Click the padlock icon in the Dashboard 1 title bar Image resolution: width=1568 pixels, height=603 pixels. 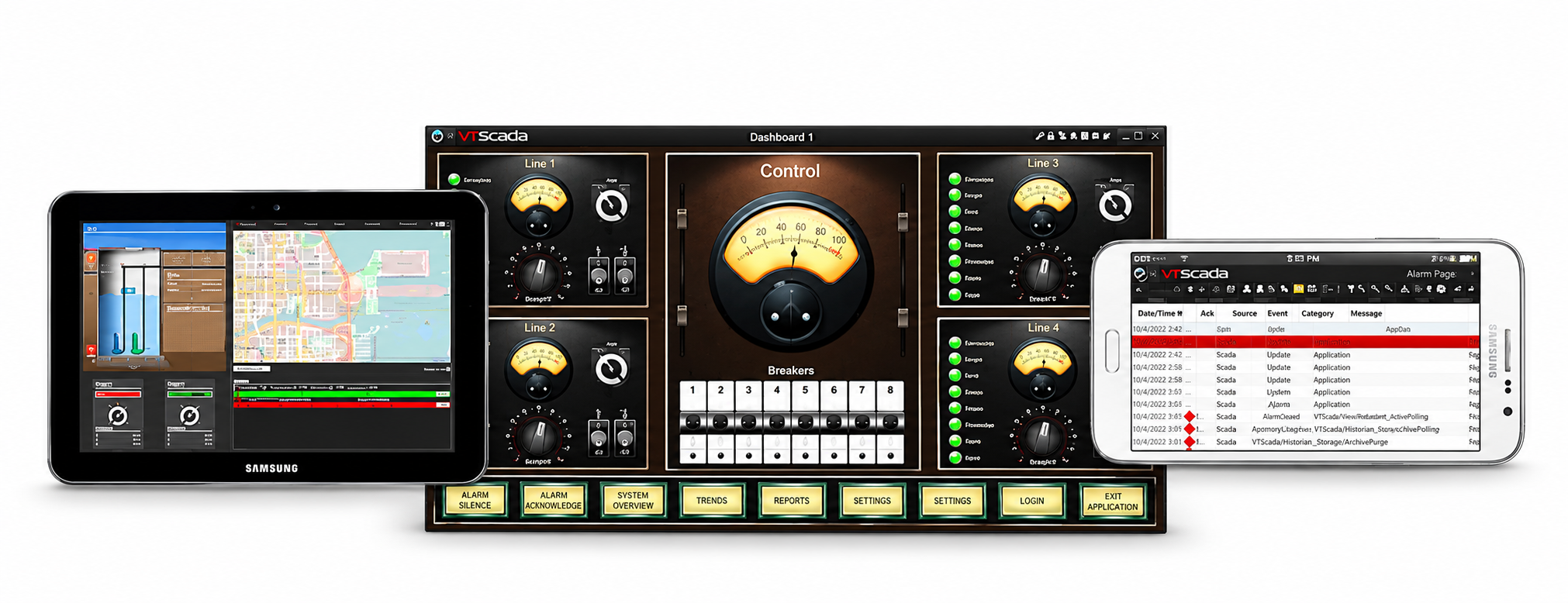(1051, 136)
